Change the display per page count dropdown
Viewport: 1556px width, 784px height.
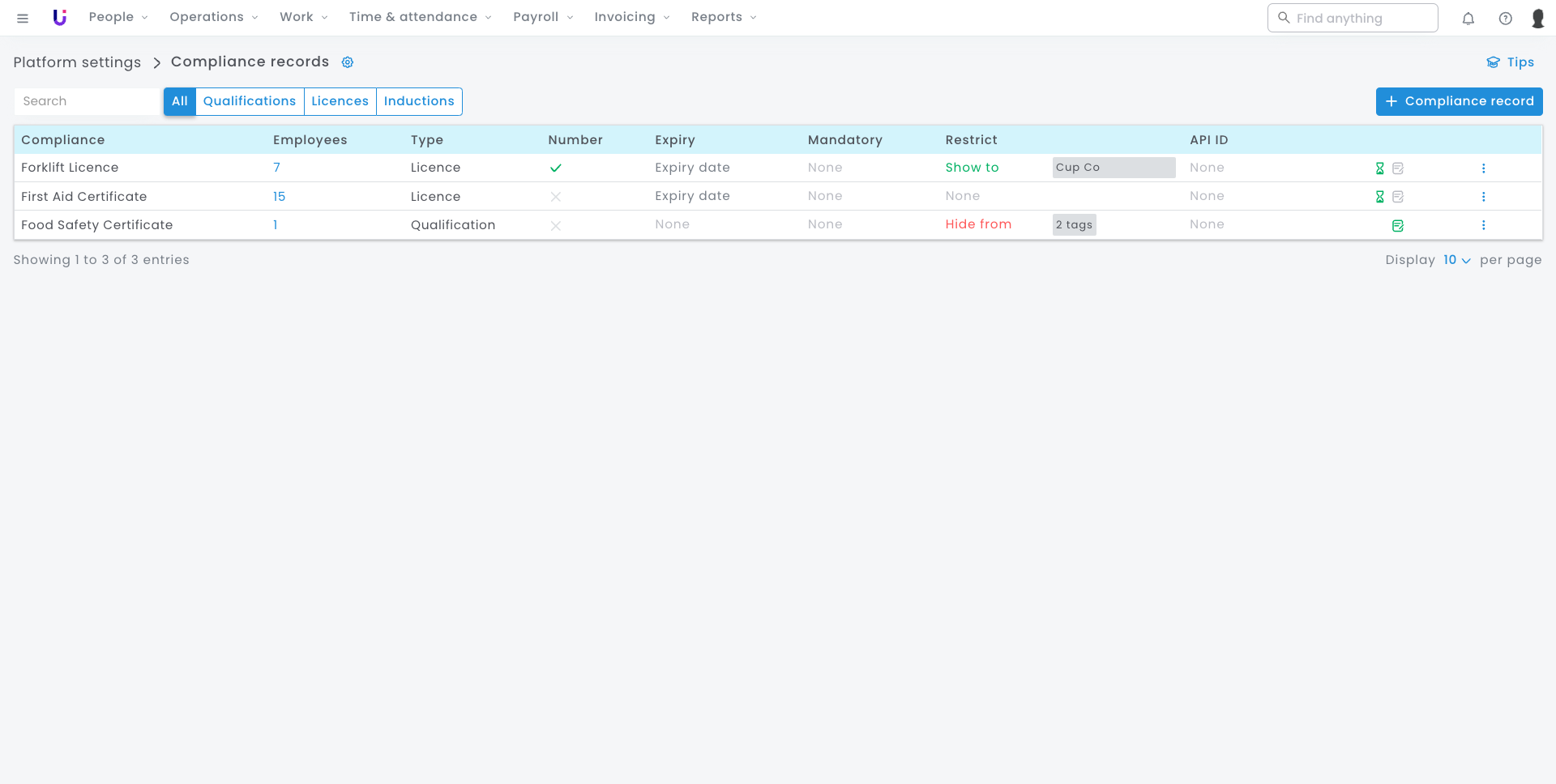point(1456,260)
